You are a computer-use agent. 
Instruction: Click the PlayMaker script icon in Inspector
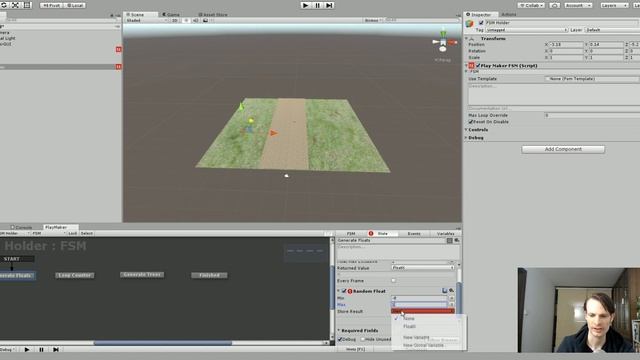click(x=471, y=65)
